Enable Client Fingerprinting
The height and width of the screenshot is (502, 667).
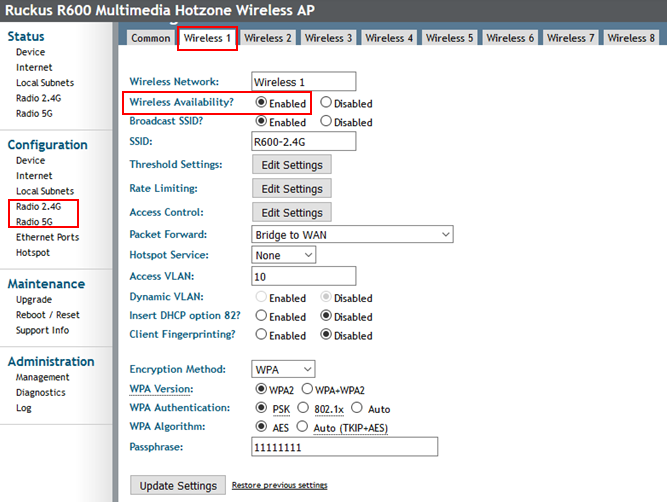261,334
